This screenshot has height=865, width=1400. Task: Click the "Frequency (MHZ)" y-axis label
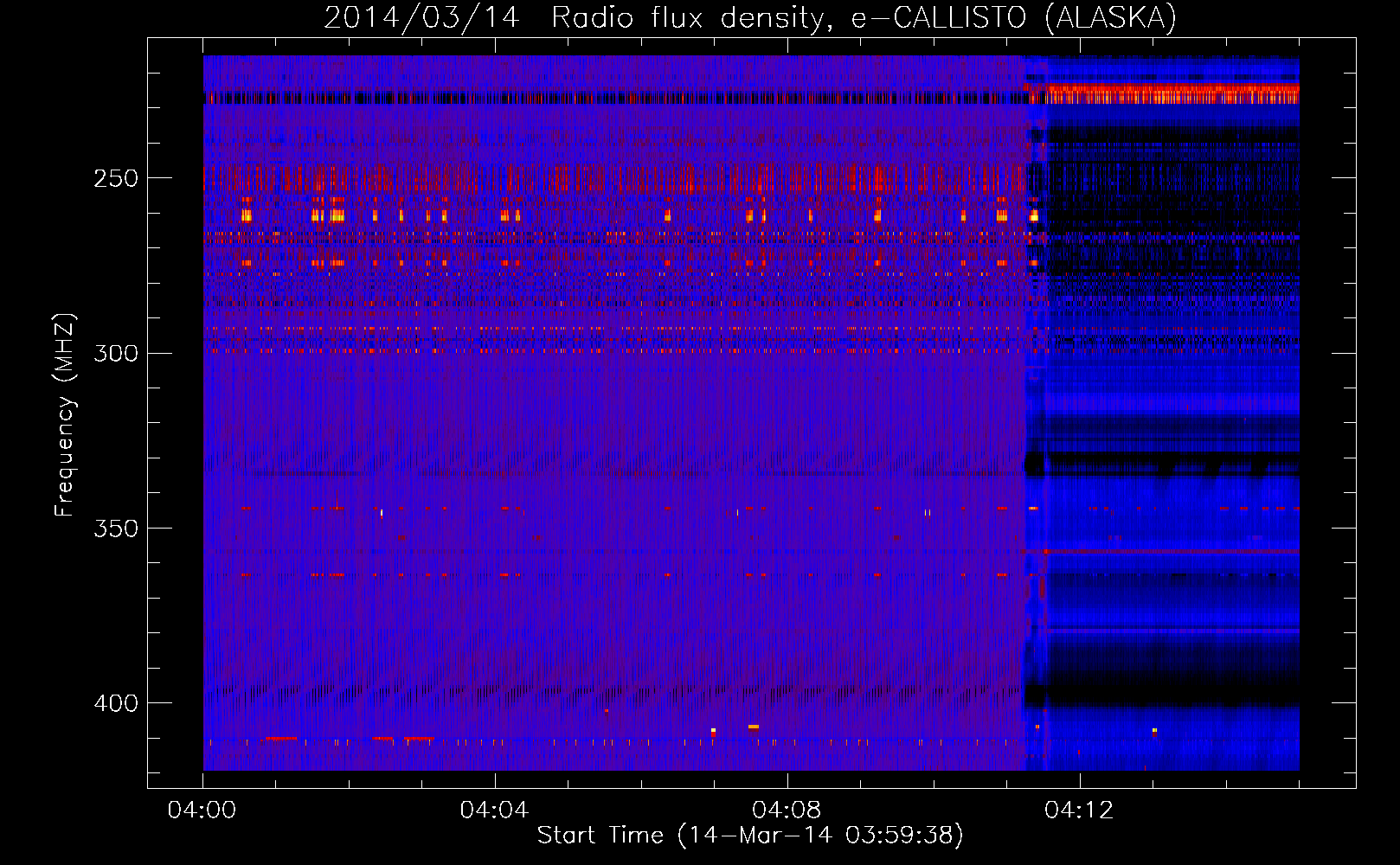(65, 415)
